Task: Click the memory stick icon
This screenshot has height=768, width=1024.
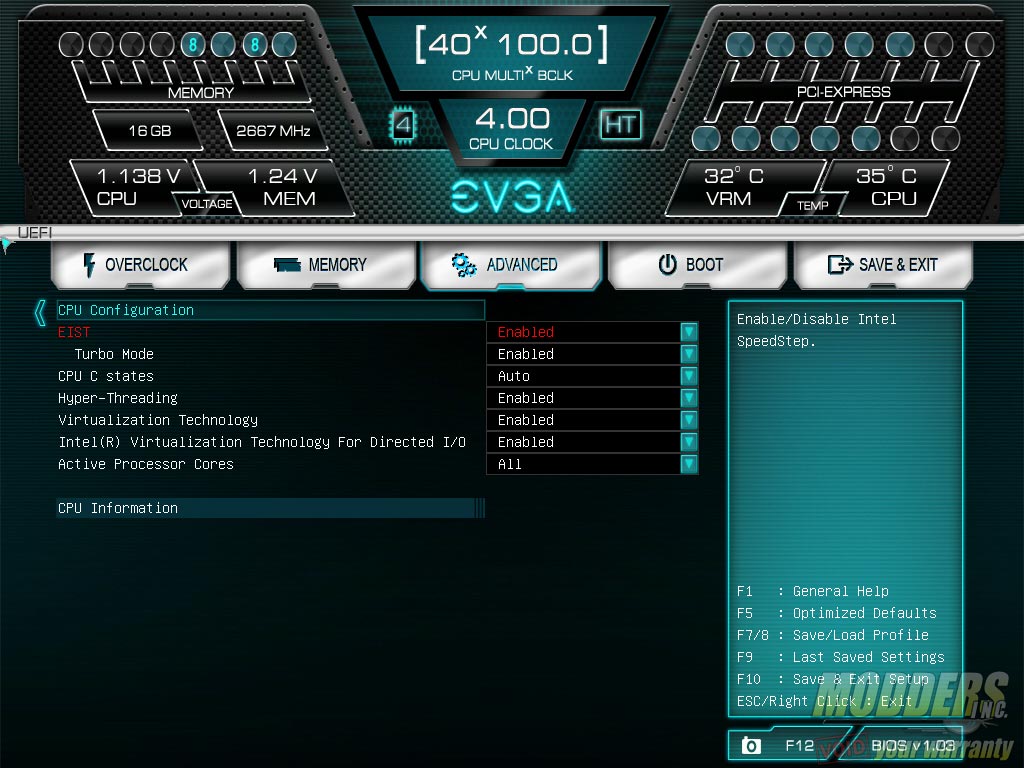Action: 287,264
